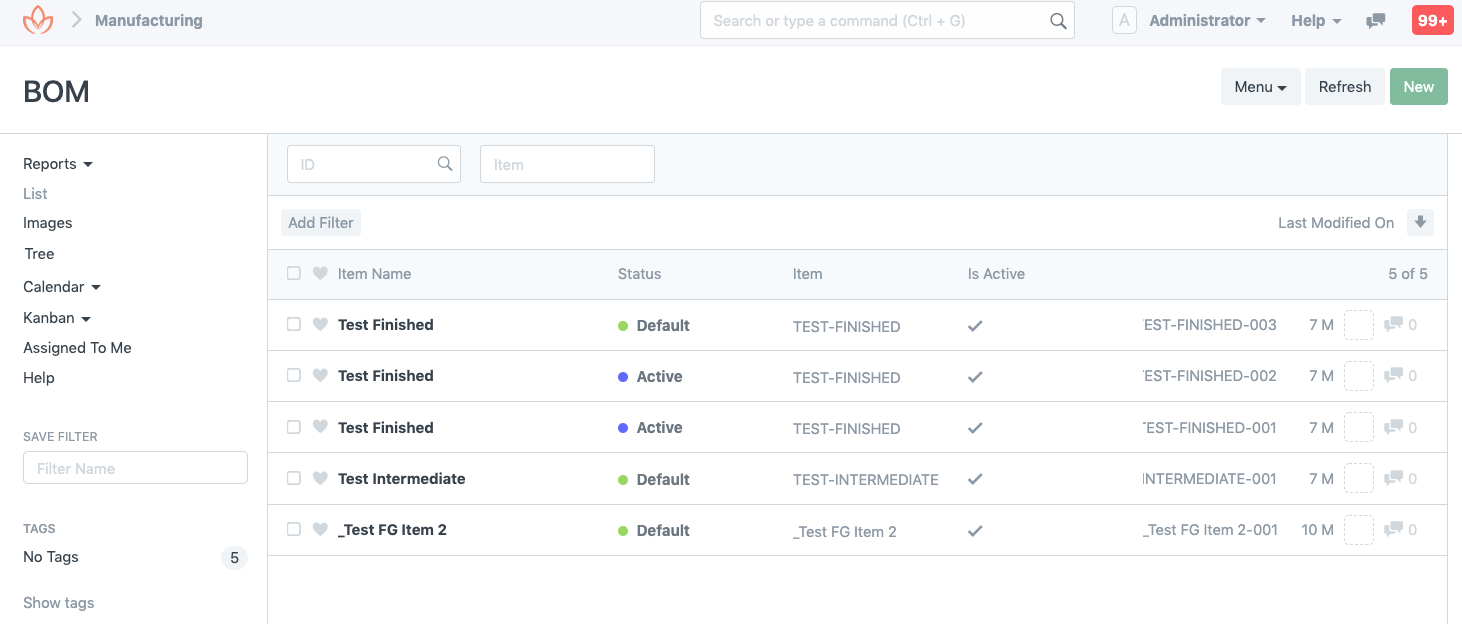Click into the ID filter field
Viewport: 1462px width, 624px height.
[x=374, y=164]
